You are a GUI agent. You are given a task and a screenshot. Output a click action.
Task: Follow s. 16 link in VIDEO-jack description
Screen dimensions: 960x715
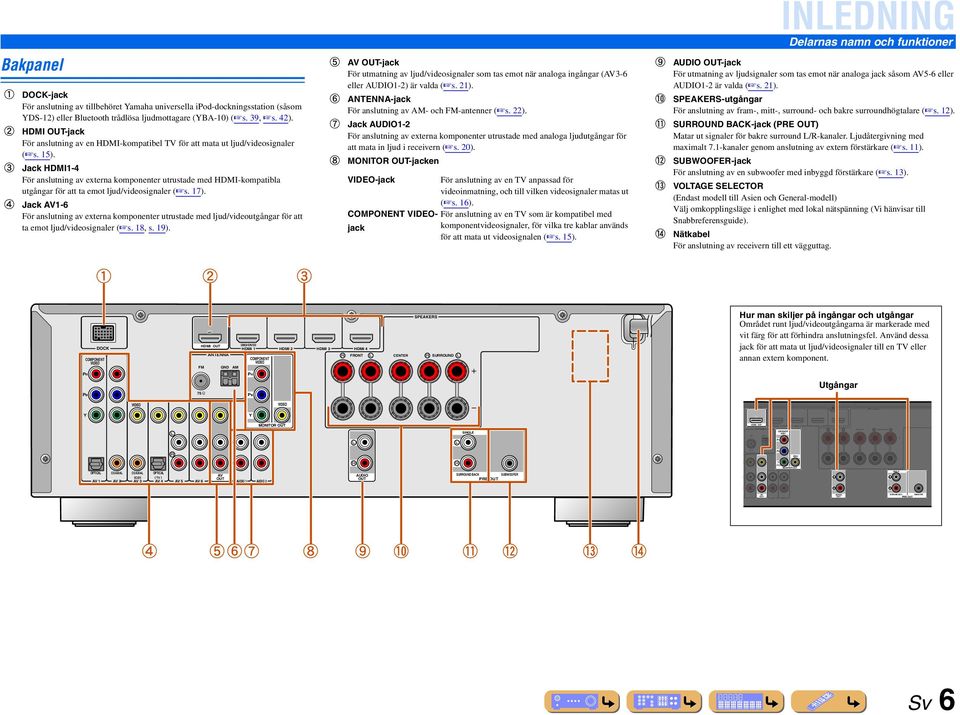point(456,203)
